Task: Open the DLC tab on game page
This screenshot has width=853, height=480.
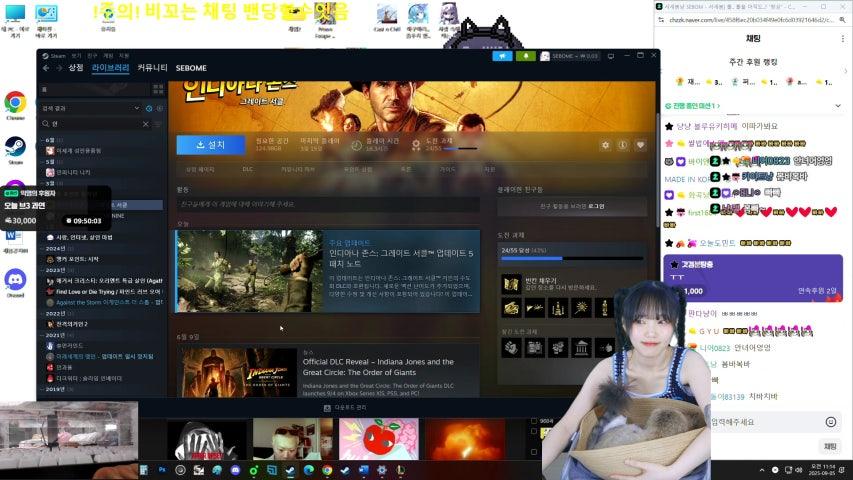Action: click(x=248, y=169)
